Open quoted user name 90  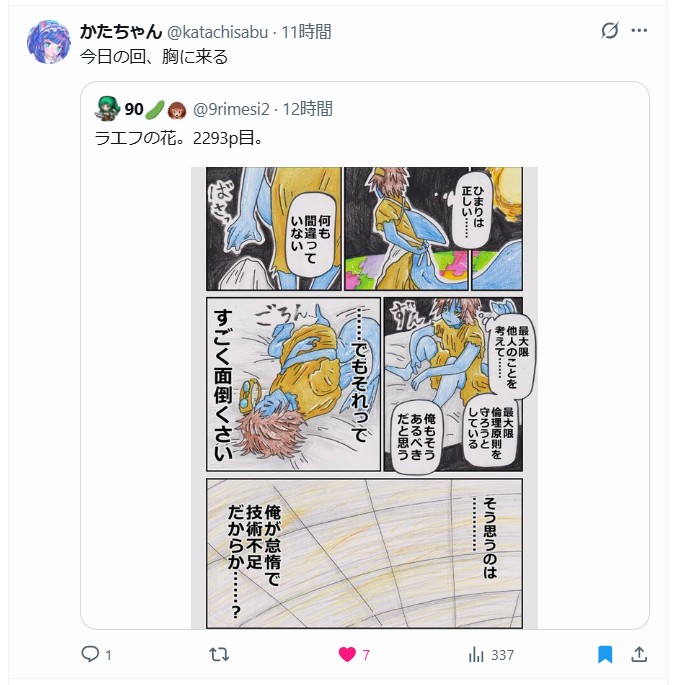pos(134,109)
